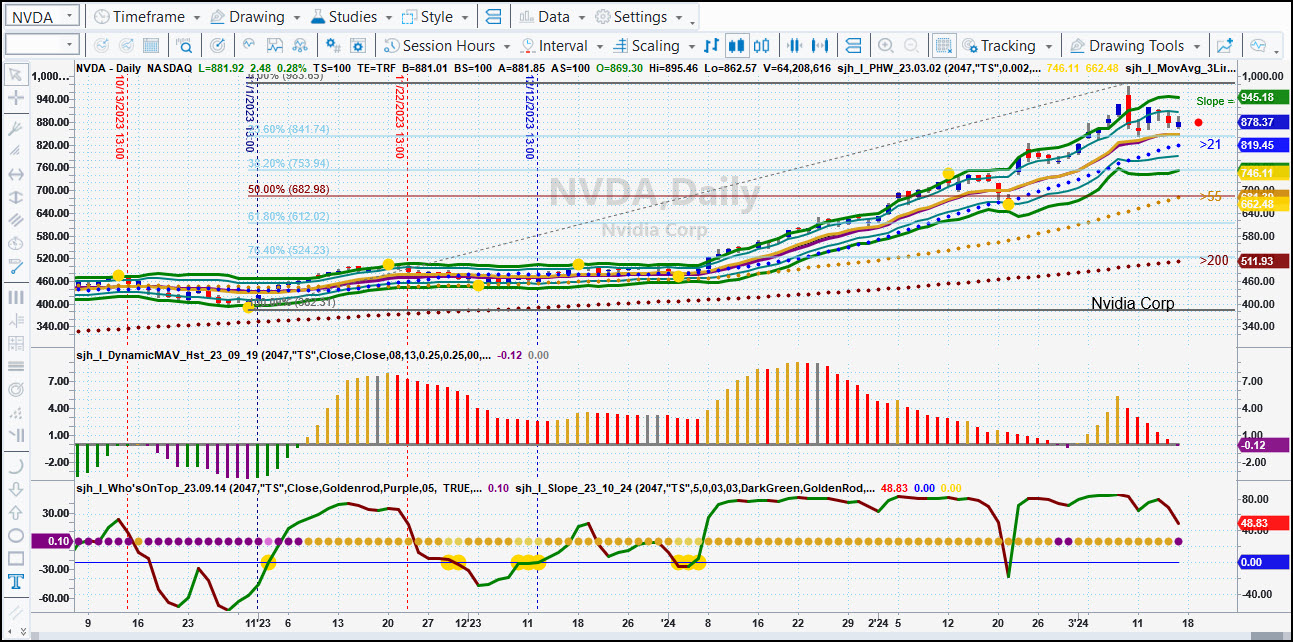
Task: Toggle the filled candlestick chart type
Action: (x=738, y=45)
